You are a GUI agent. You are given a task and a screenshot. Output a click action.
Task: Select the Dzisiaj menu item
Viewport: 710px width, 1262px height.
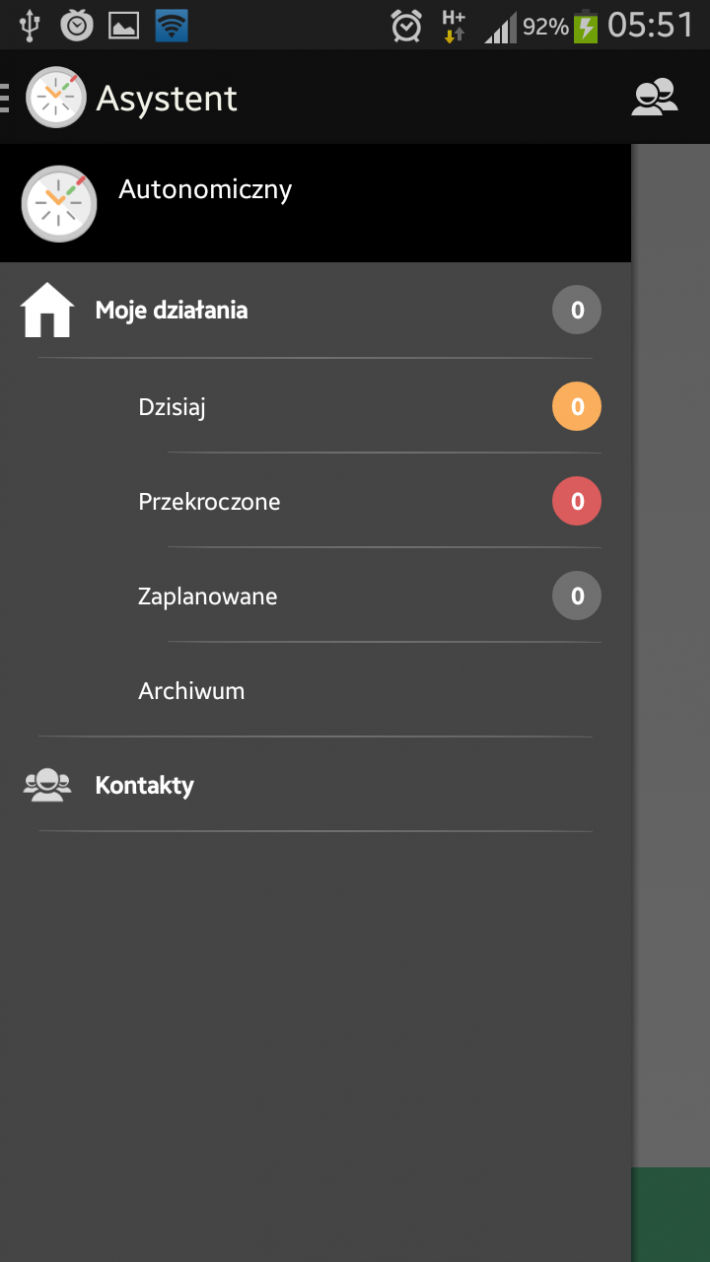369,407
